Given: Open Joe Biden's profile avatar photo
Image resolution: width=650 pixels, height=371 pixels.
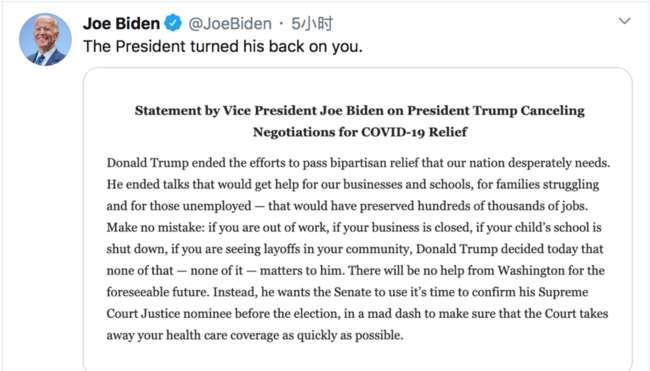Looking at the screenshot, I should pyautogui.click(x=45, y=39).
